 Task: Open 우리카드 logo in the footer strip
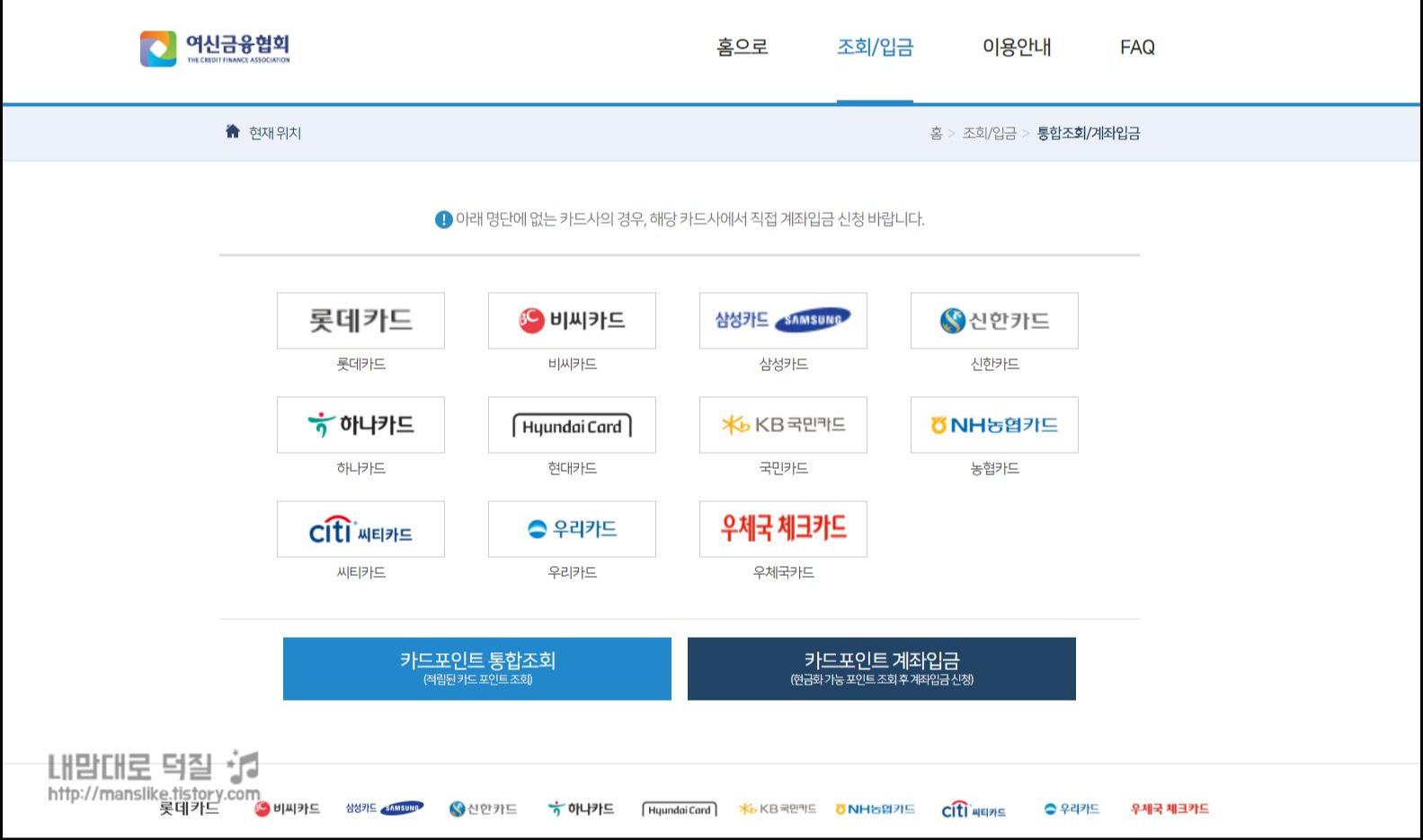pyautogui.click(x=1072, y=809)
